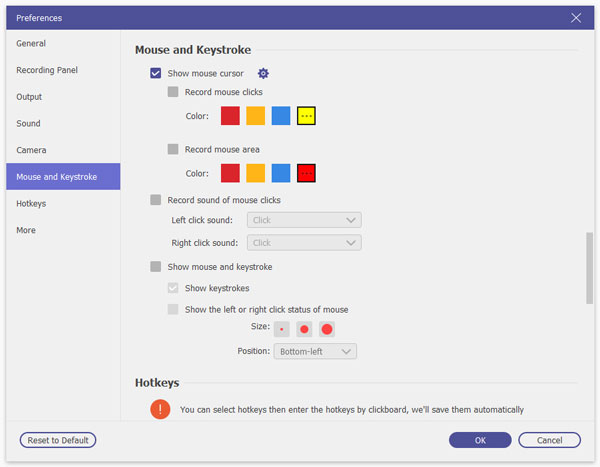This screenshot has width=600, height=467.
Task: Click the Reset to Default button
Action: point(58,440)
